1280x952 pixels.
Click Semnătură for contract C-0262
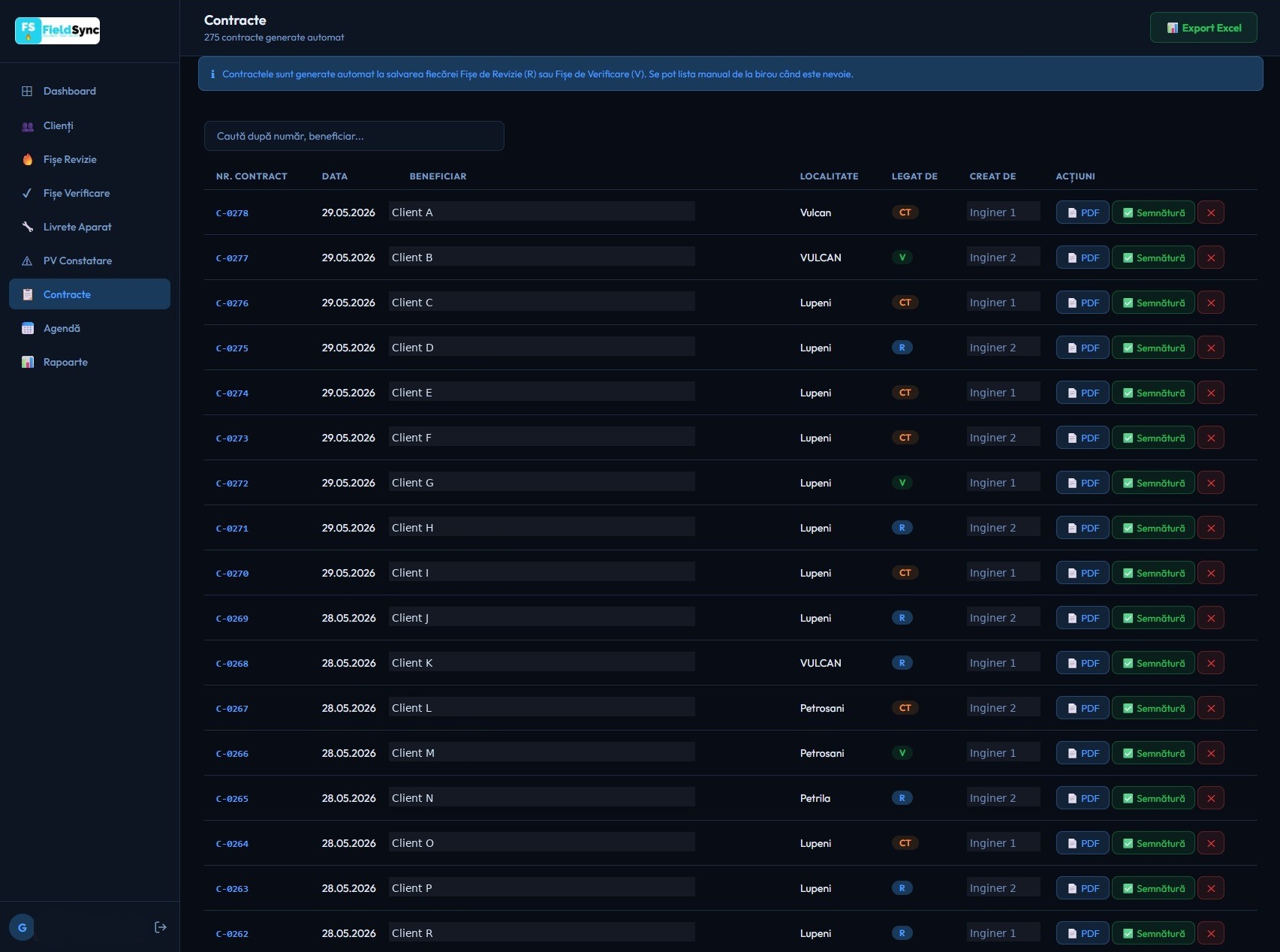coord(1153,933)
